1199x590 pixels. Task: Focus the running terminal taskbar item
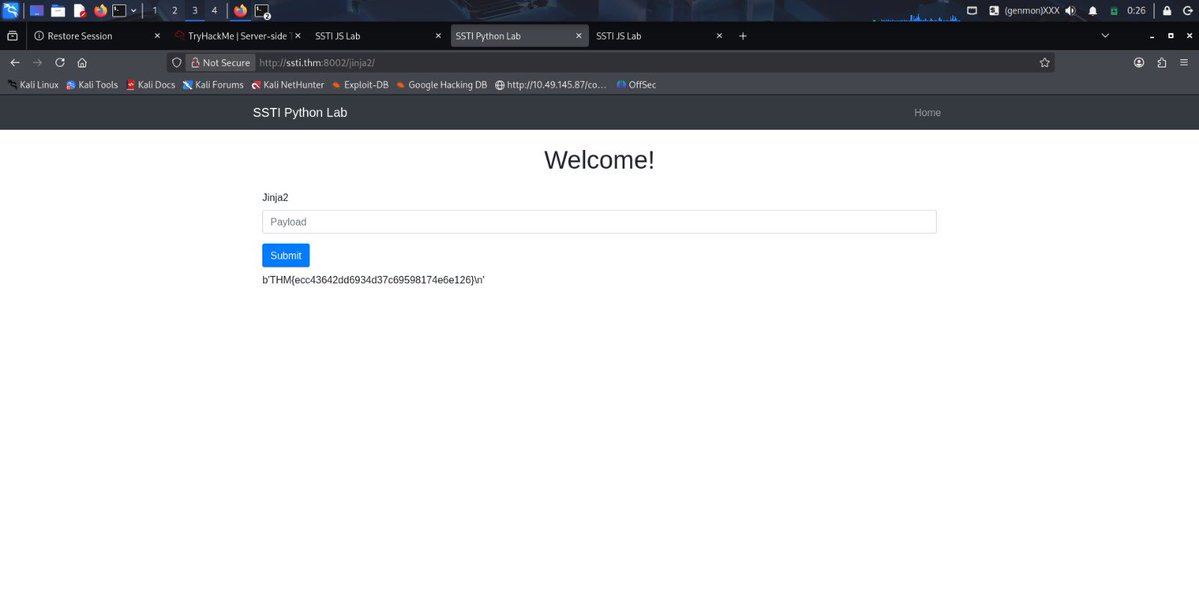(x=262, y=11)
